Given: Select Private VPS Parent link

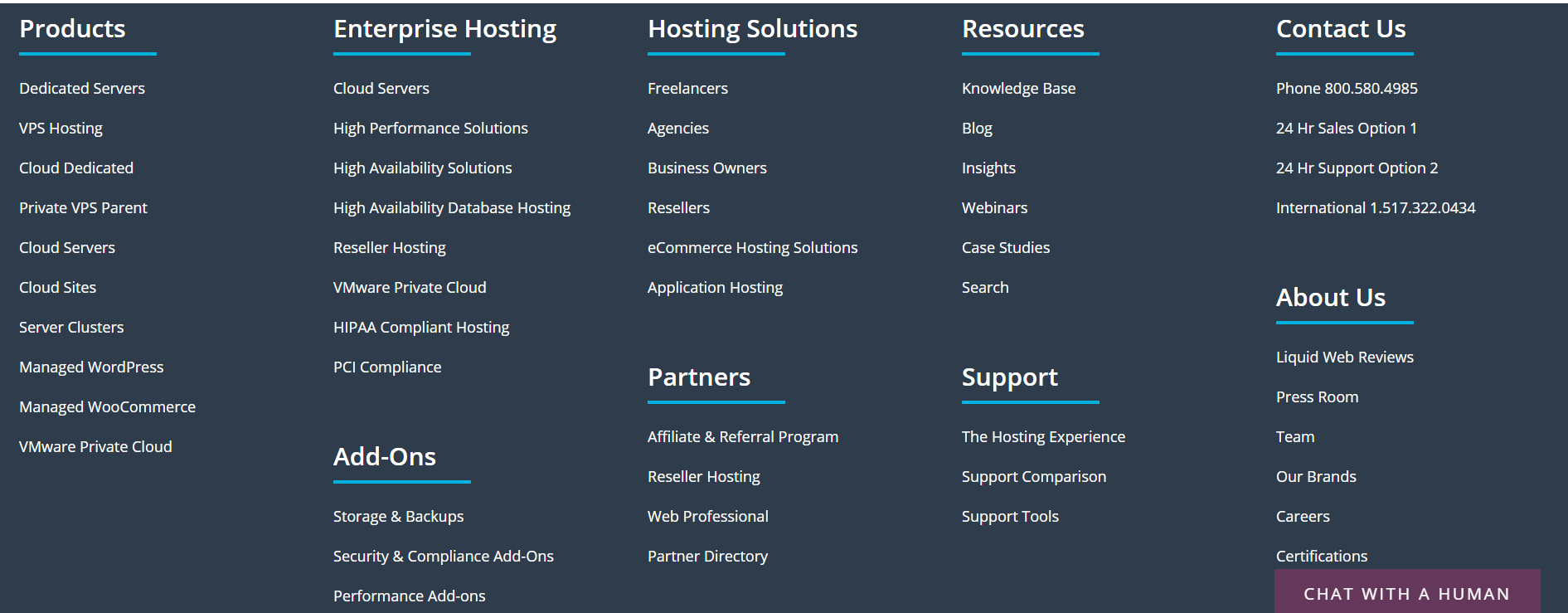Looking at the screenshot, I should [x=83, y=207].
